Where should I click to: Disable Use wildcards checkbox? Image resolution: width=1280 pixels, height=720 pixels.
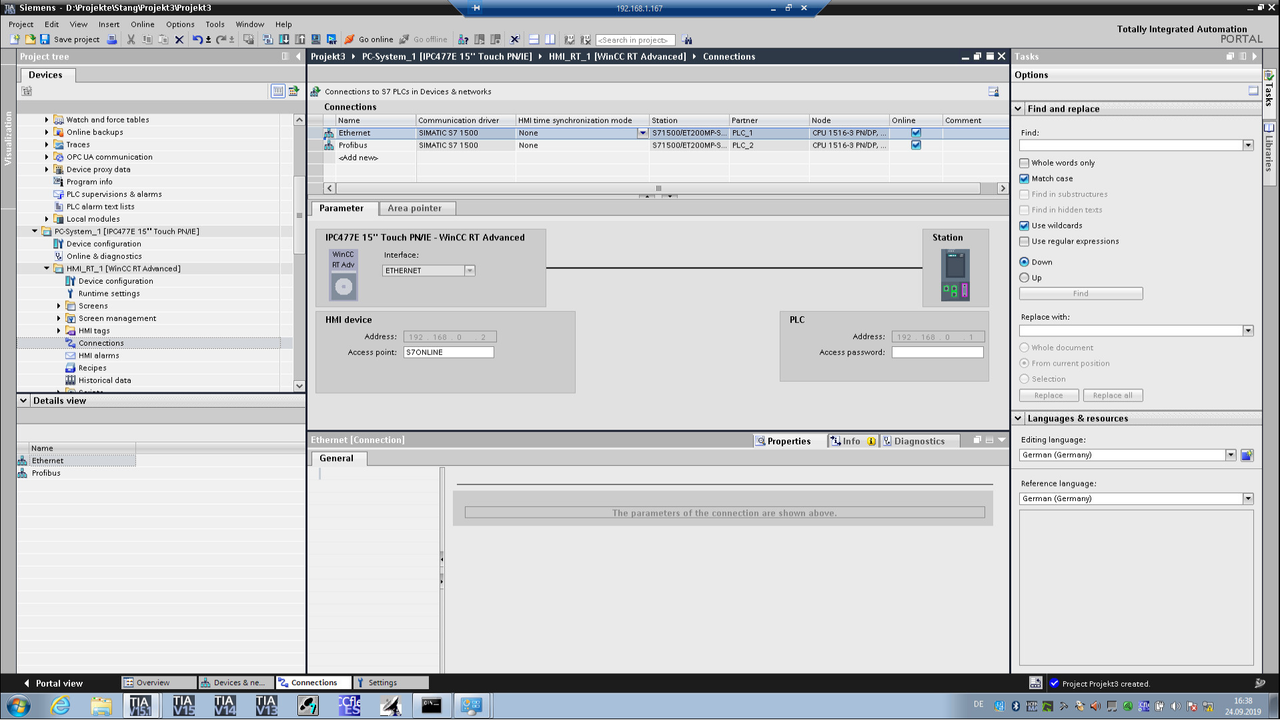point(1024,225)
